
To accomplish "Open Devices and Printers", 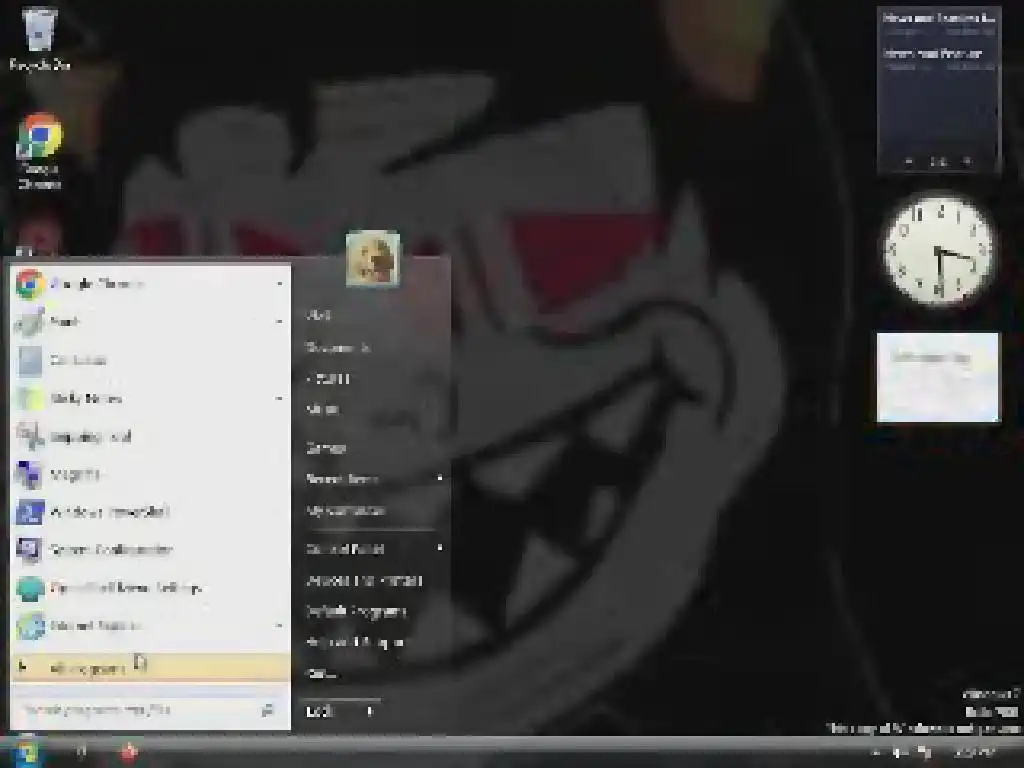I will [x=364, y=580].
